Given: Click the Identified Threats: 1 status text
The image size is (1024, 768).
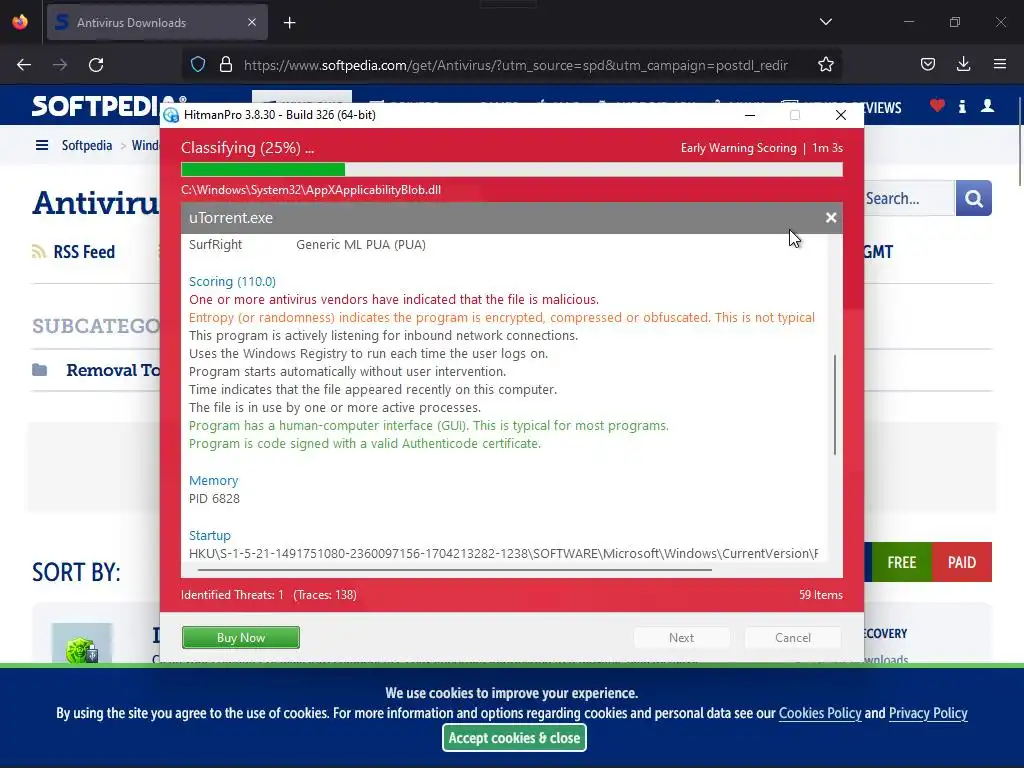Looking at the screenshot, I should [x=232, y=595].
